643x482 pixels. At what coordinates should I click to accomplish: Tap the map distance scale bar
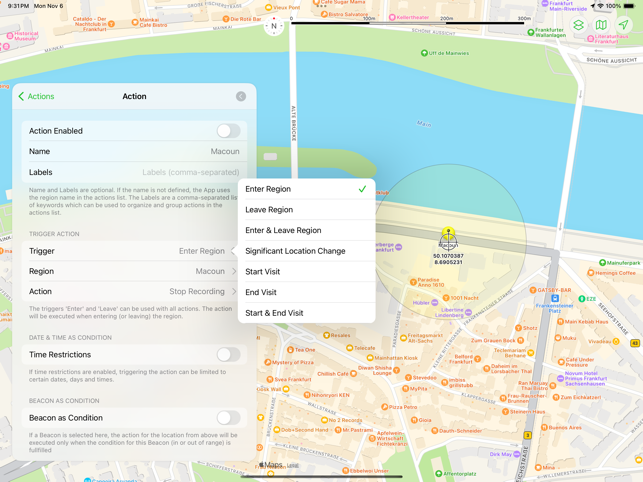pos(407,21)
